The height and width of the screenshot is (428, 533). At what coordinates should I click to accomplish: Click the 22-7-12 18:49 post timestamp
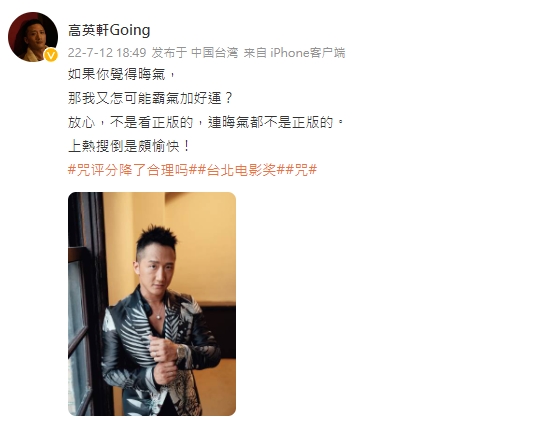tap(107, 53)
